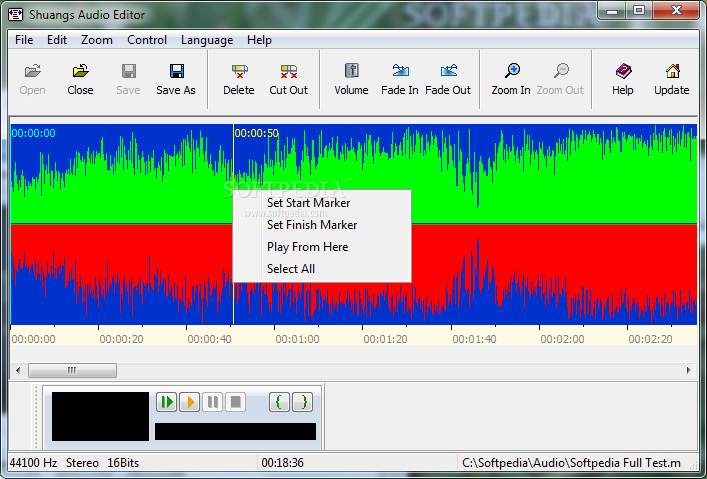The image size is (707, 479).
Task: Click the 44100 Hz status bar entry
Action: [33, 463]
